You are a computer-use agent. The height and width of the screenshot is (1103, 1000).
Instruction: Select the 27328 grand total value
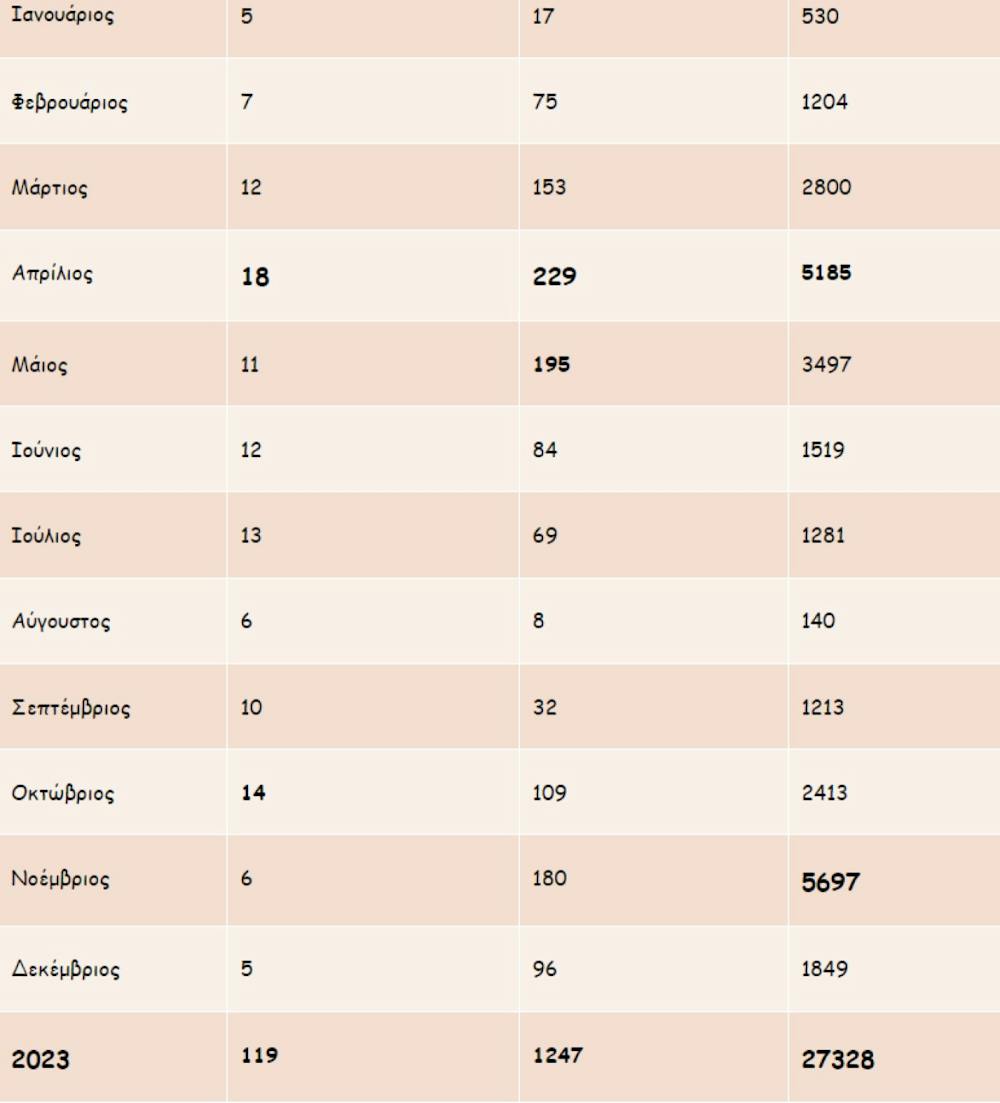pyautogui.click(x=837, y=1060)
